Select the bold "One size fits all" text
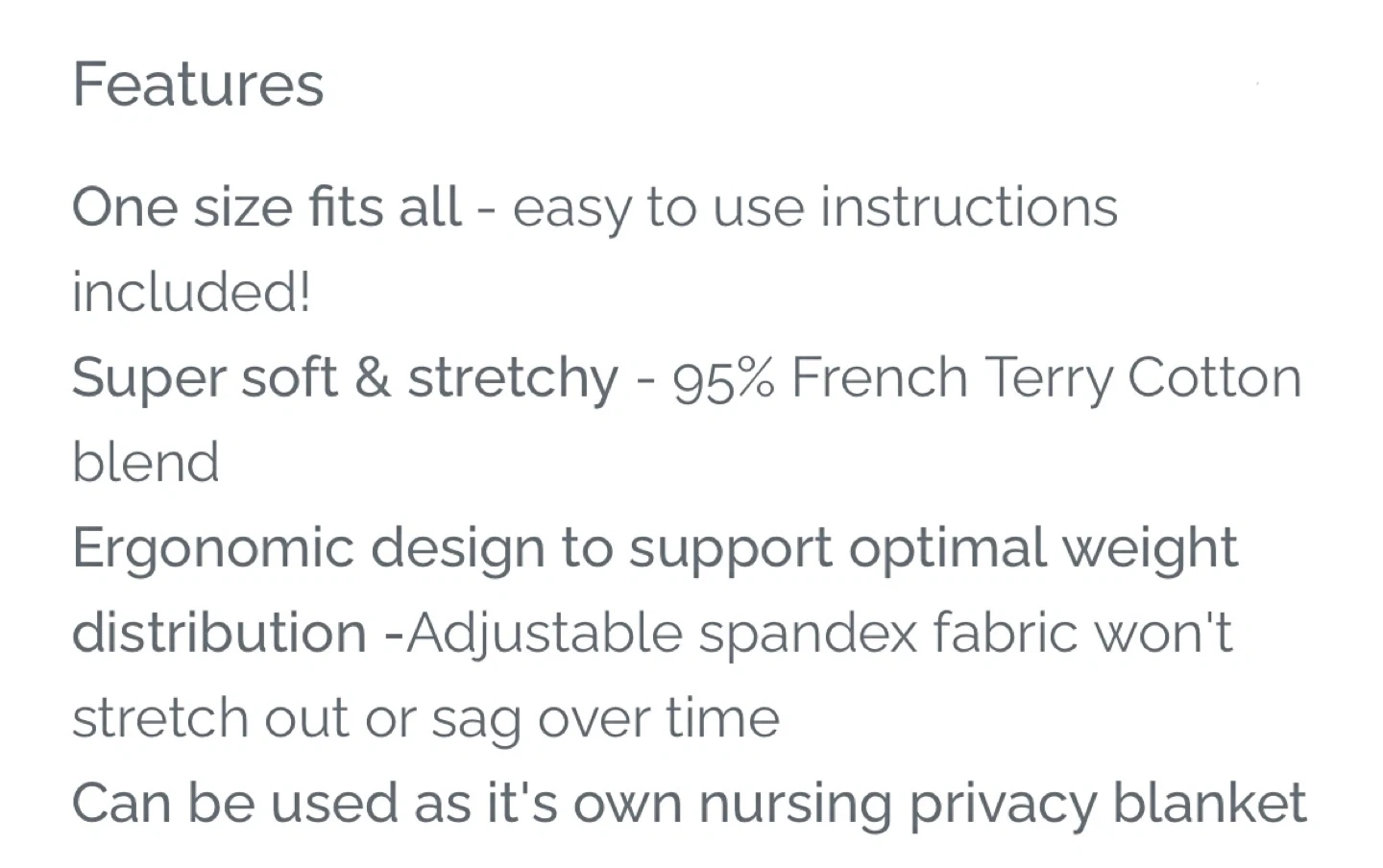 (x=266, y=207)
